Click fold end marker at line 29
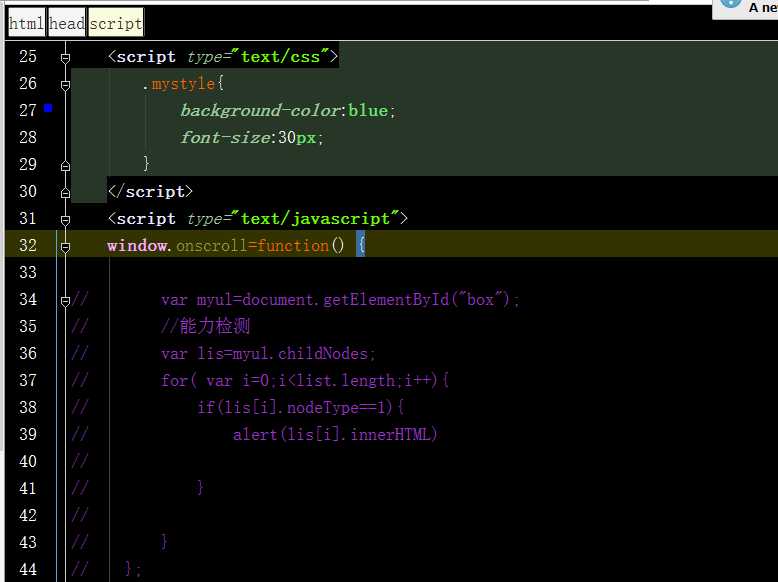 tap(65, 166)
